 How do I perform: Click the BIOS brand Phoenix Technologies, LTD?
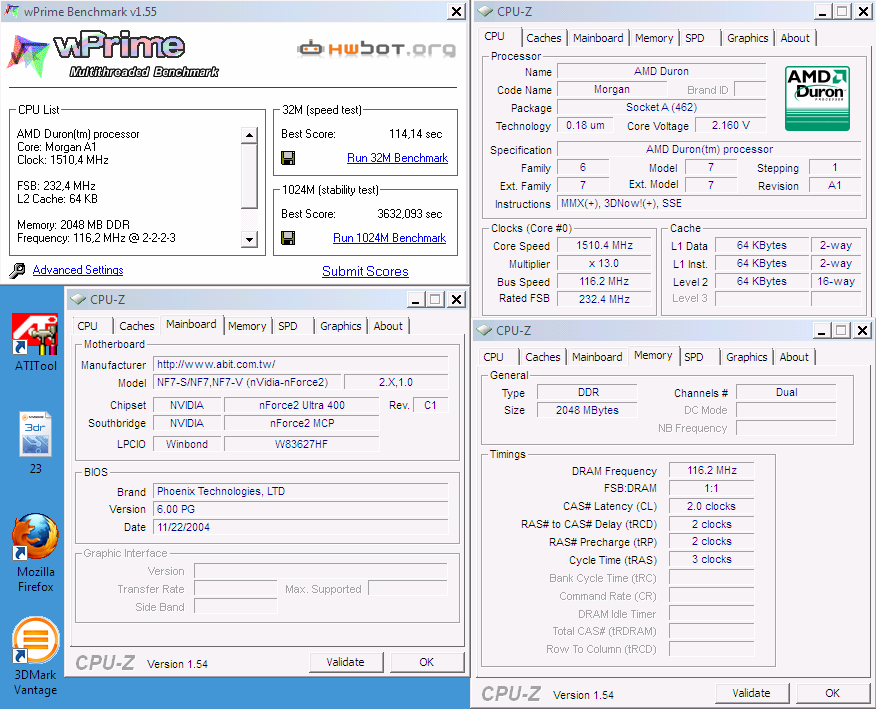coord(301,491)
